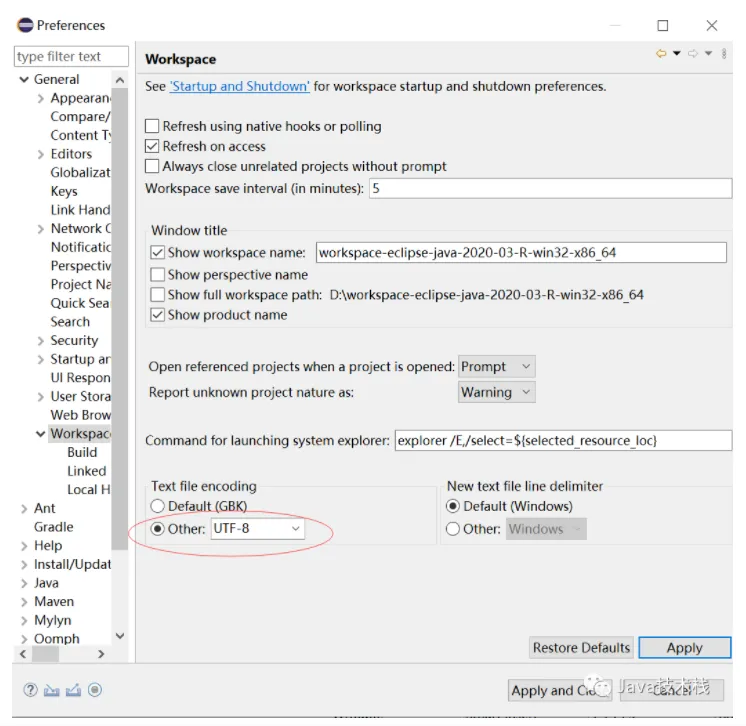Screen dimensions: 746x726
Task: Open the 'Startup and Shutdown' link
Action: tap(240, 86)
